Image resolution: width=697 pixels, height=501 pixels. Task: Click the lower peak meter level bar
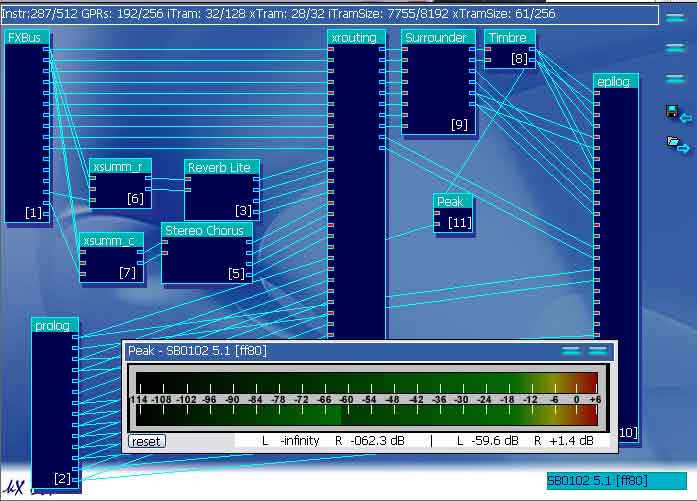(x=367, y=415)
